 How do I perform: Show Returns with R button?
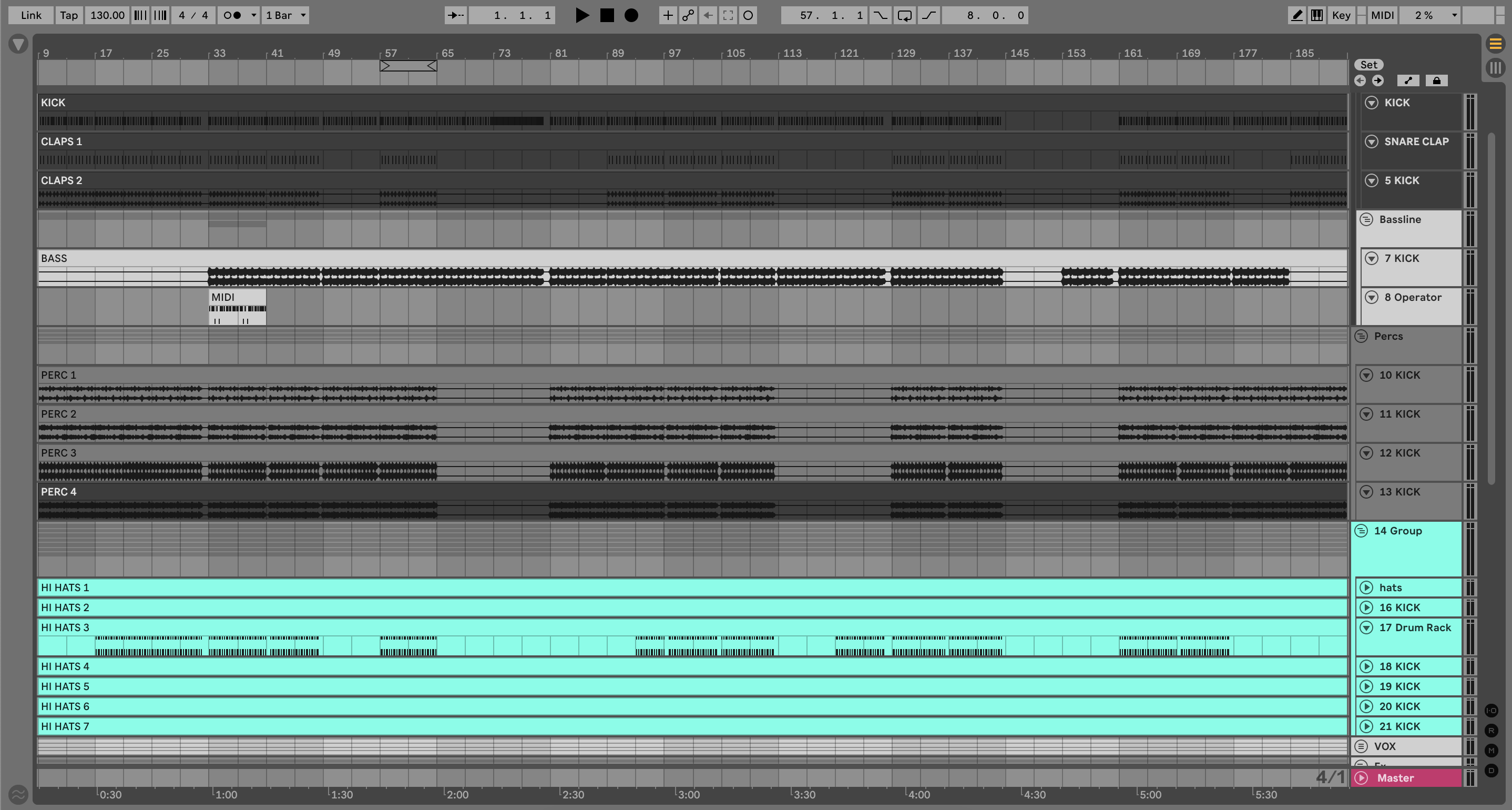(1491, 730)
